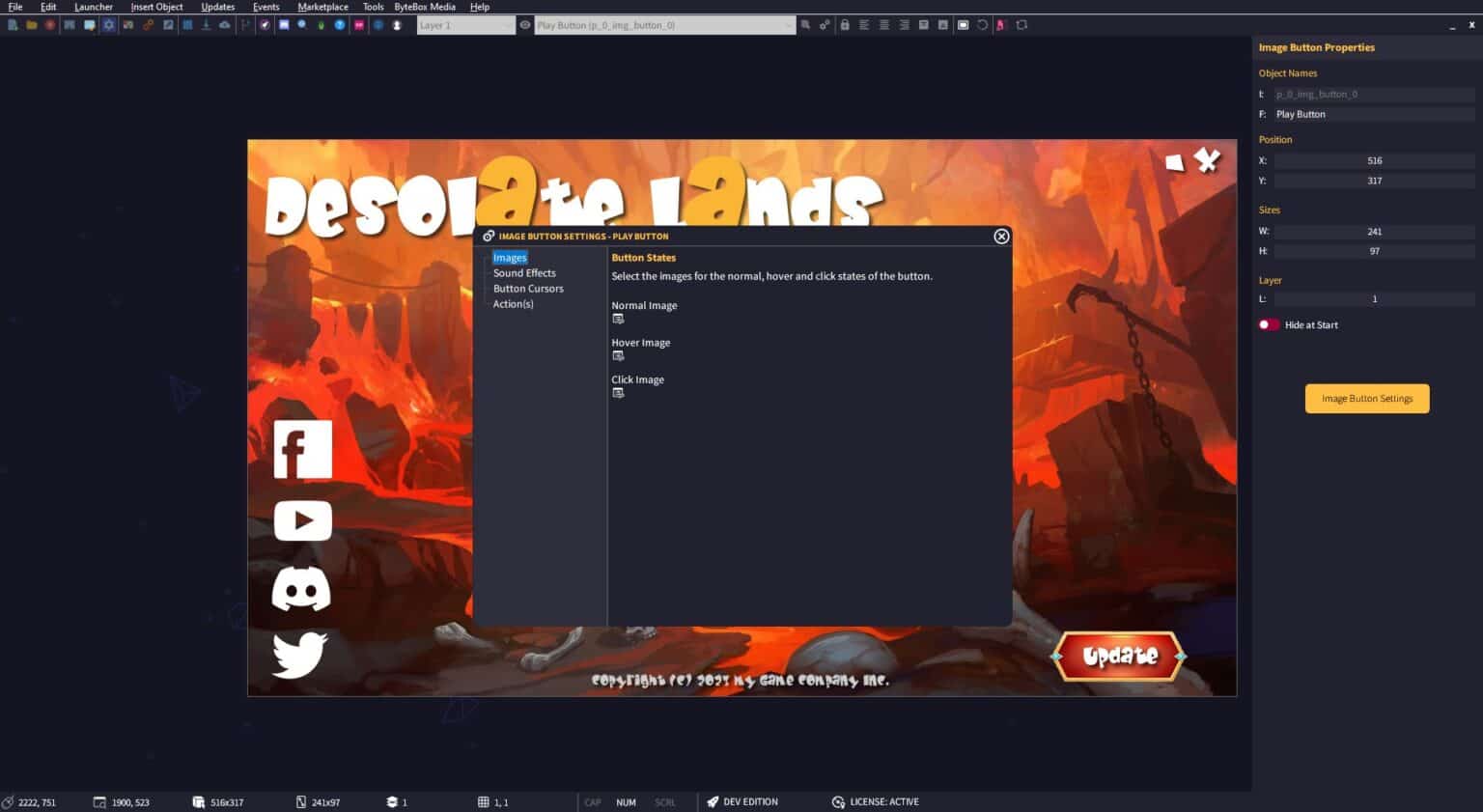Click the align-left icon in the toolbar
Image resolution: width=1483 pixels, height=812 pixels.
[x=863, y=25]
